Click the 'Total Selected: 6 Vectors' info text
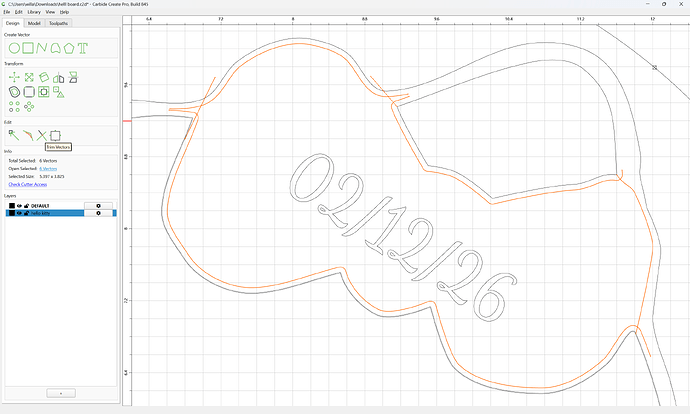 click(x=33, y=161)
